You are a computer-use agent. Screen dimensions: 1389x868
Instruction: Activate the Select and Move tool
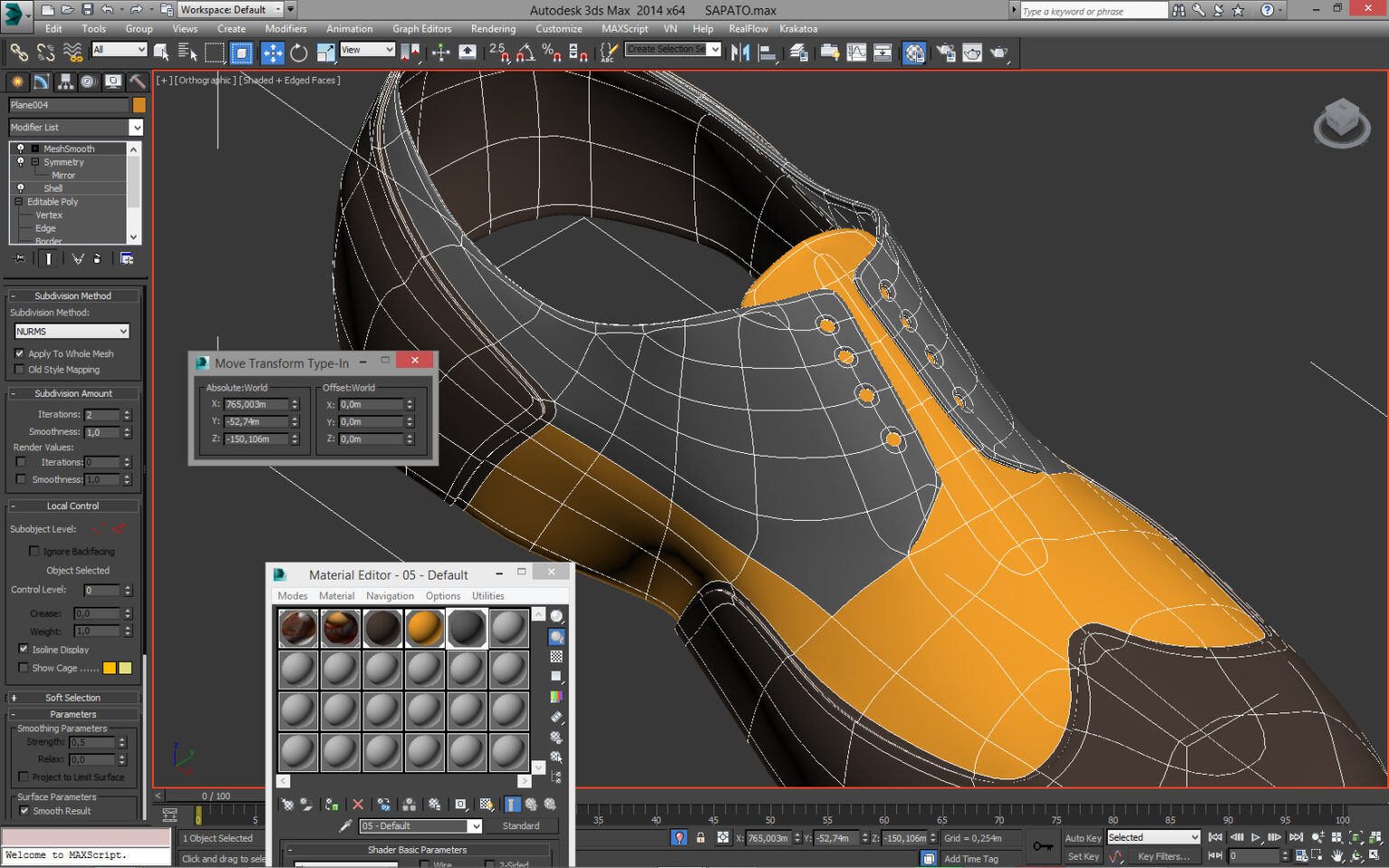coord(272,52)
